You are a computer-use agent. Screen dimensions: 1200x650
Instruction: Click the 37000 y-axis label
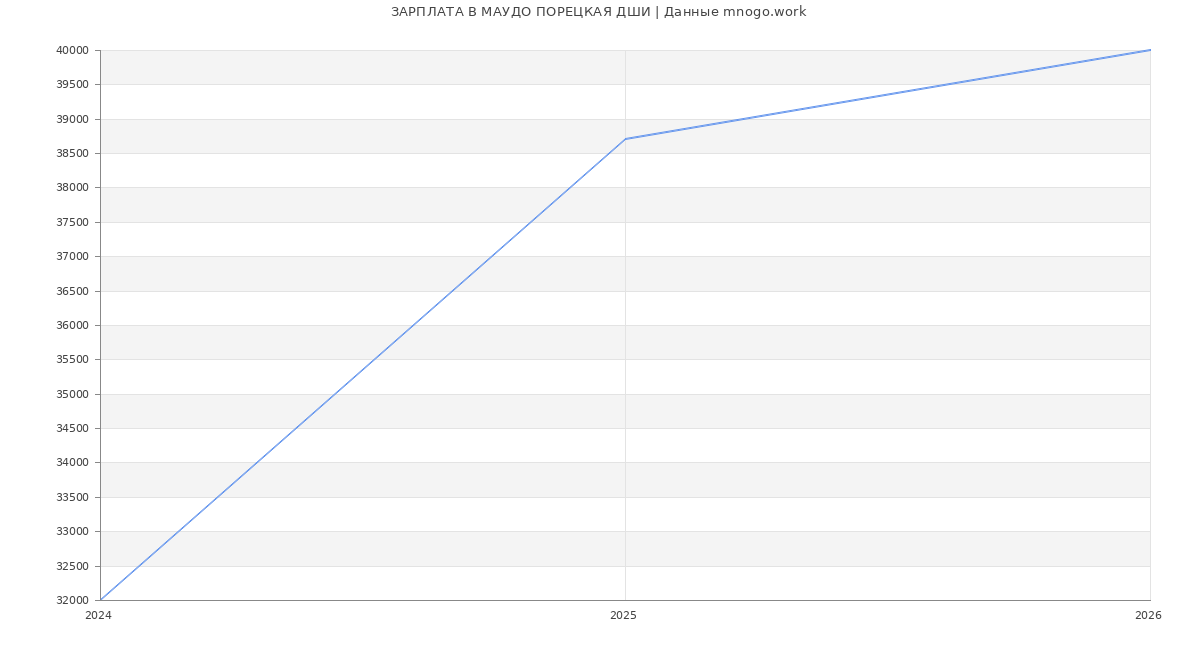tap(73, 257)
